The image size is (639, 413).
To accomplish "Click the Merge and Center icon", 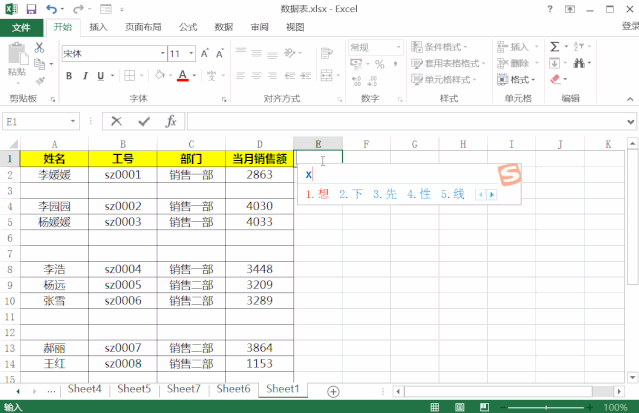I will click(326, 75).
